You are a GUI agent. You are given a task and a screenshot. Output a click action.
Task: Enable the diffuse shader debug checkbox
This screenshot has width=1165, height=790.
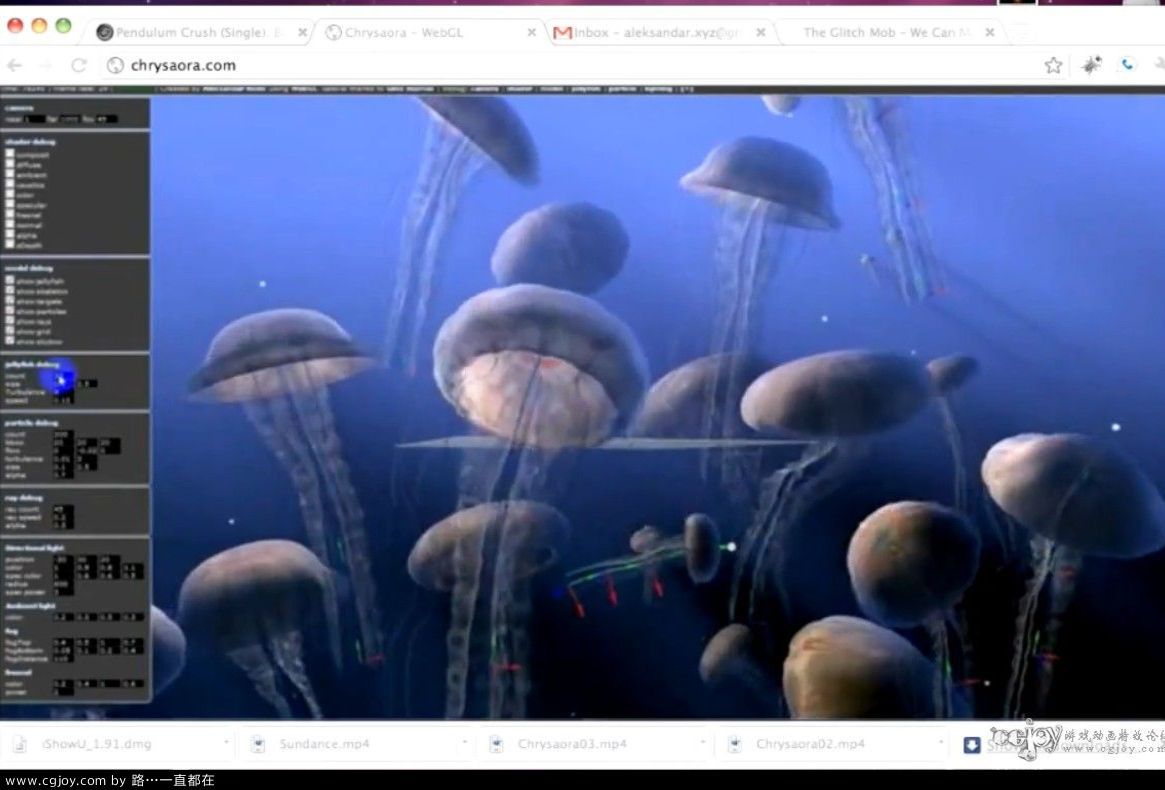tap(11, 165)
